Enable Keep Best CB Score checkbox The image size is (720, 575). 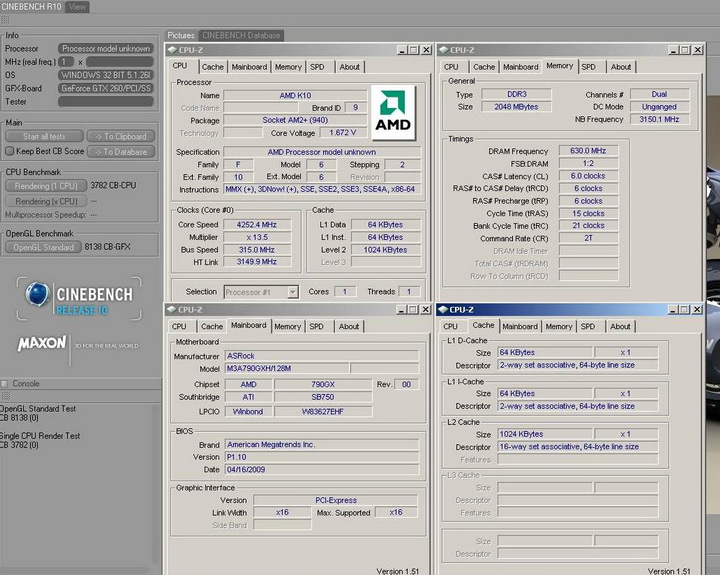10,151
